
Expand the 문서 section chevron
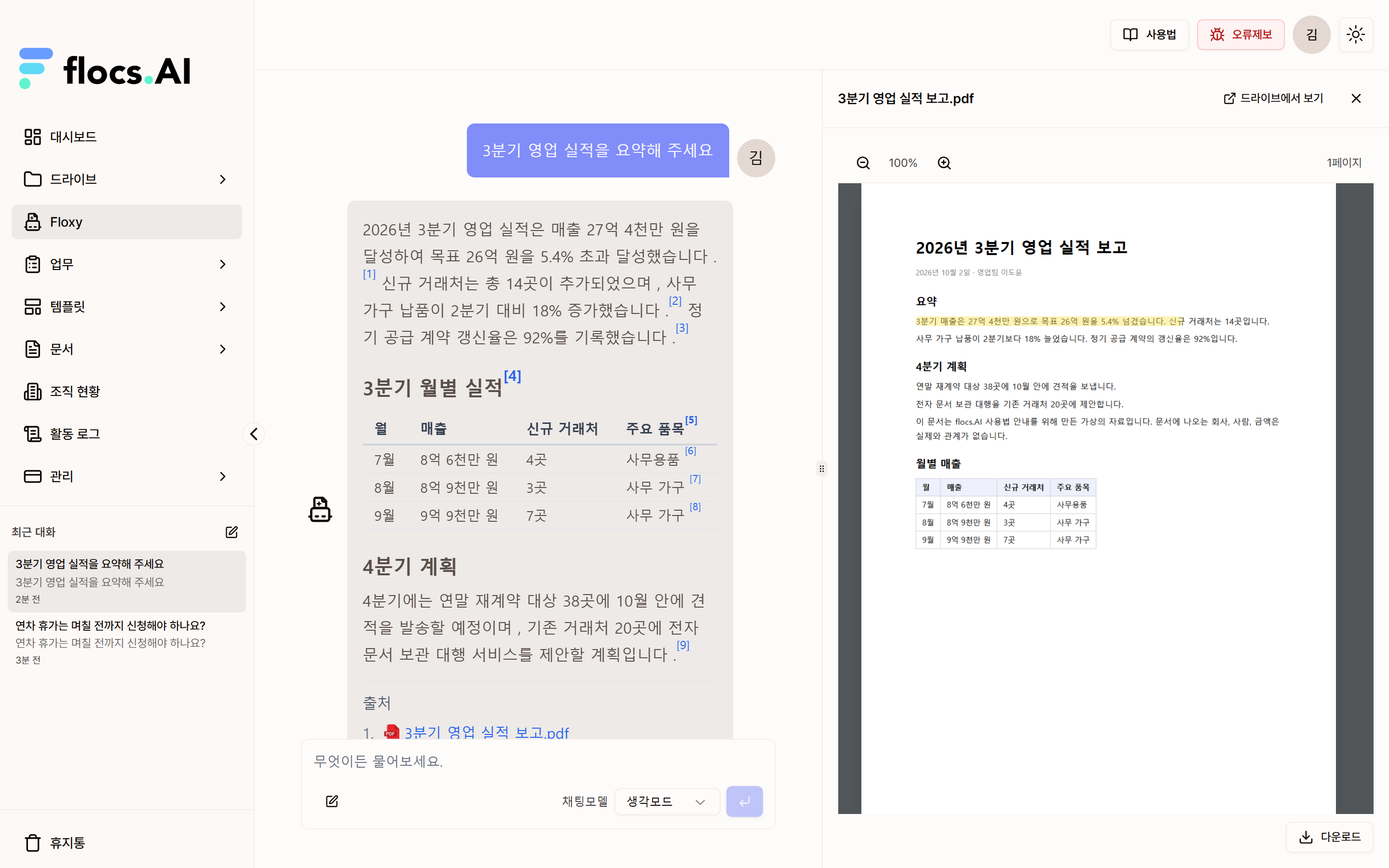223,349
